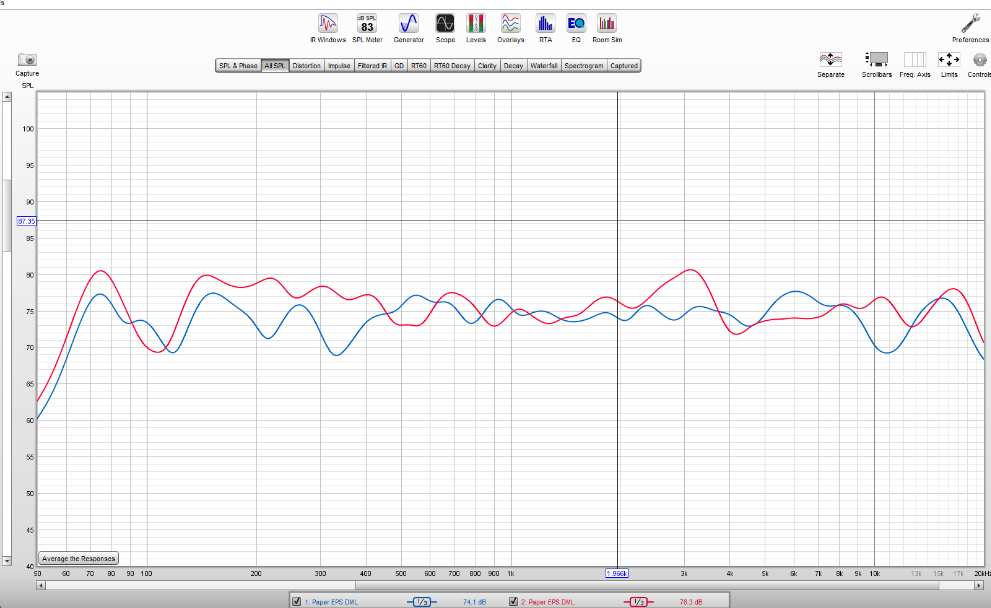This screenshot has width=991, height=608.
Task: Click the 78.3 dB trace value
Action: (x=691, y=602)
